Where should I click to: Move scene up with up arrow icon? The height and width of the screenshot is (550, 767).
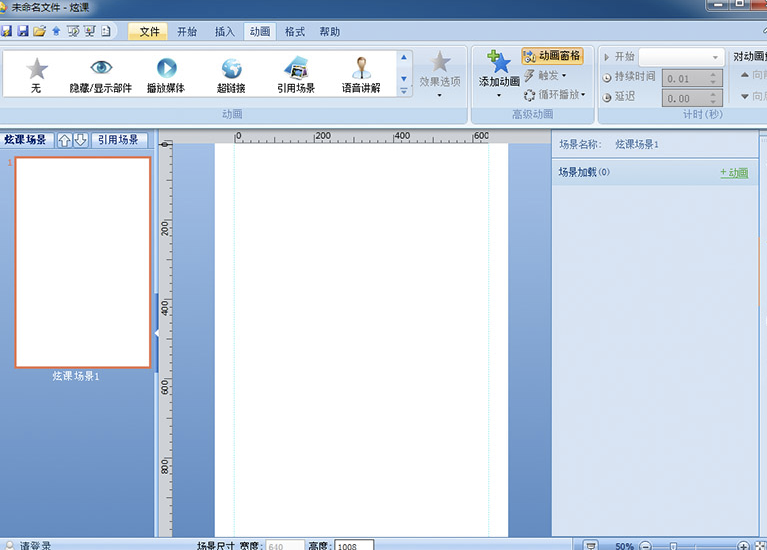[x=65, y=140]
